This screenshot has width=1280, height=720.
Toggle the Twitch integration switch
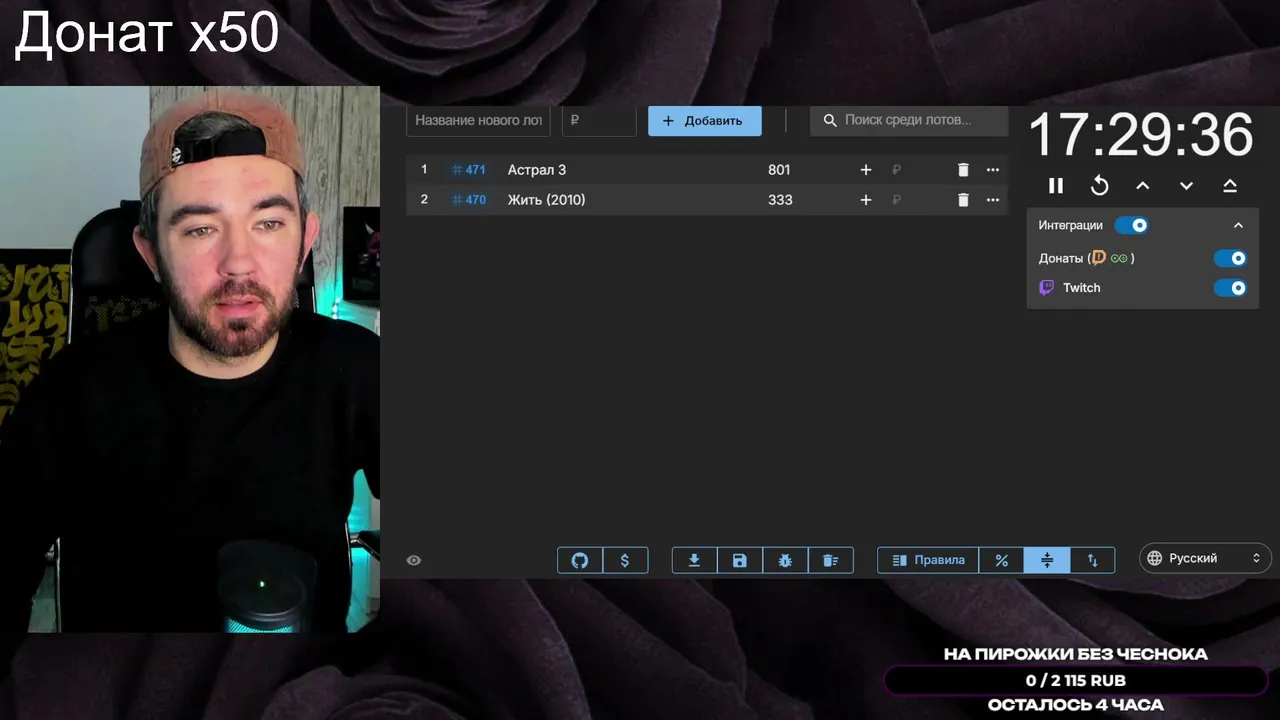coord(1230,288)
